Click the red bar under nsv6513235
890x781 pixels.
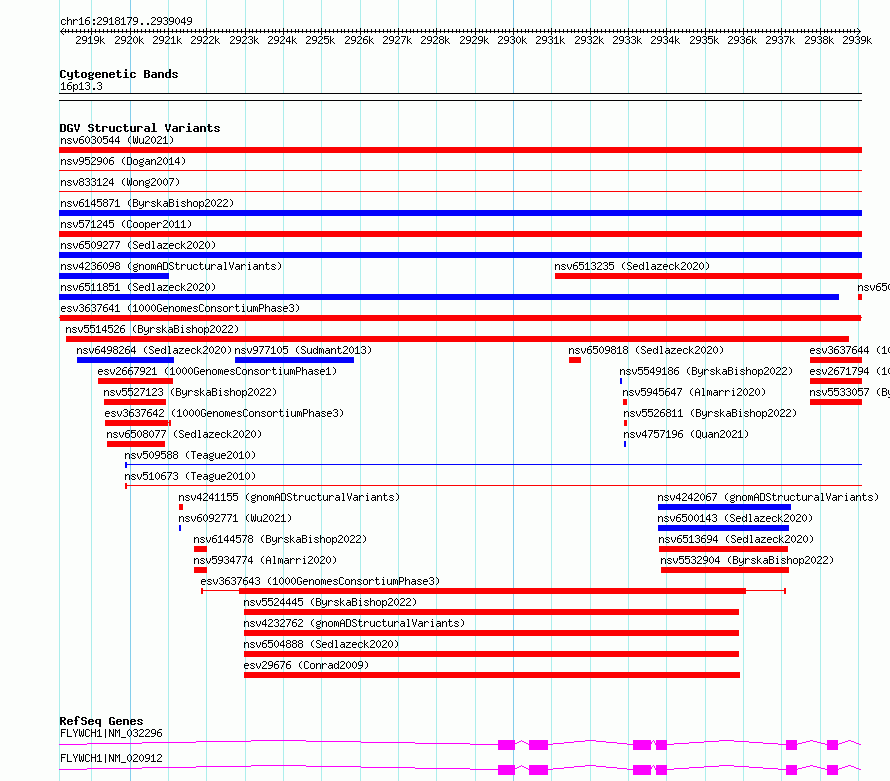[708, 276]
